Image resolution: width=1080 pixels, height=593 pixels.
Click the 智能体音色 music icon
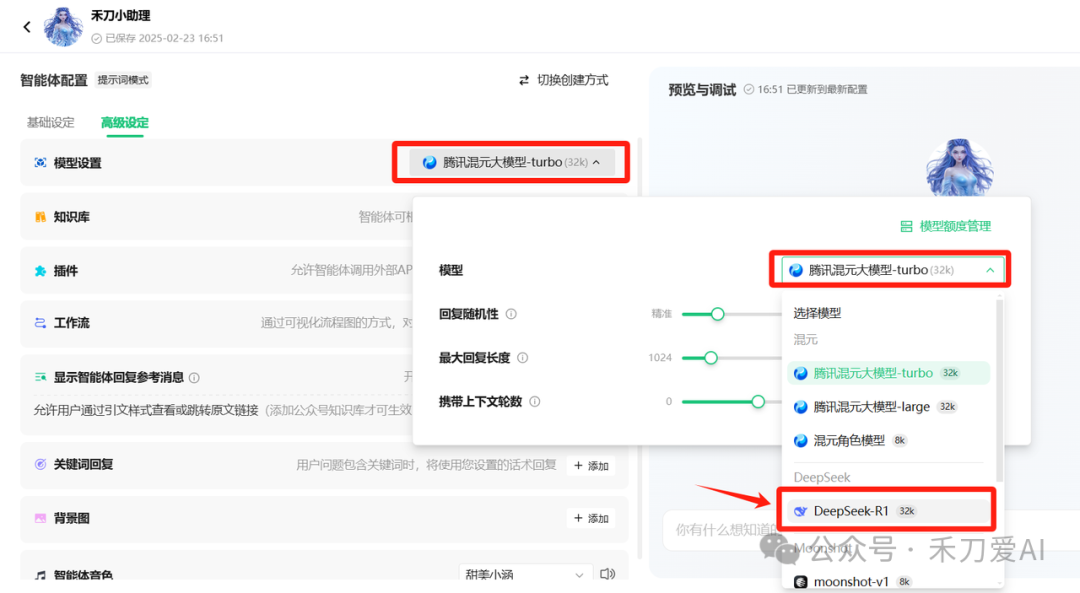(x=41, y=574)
